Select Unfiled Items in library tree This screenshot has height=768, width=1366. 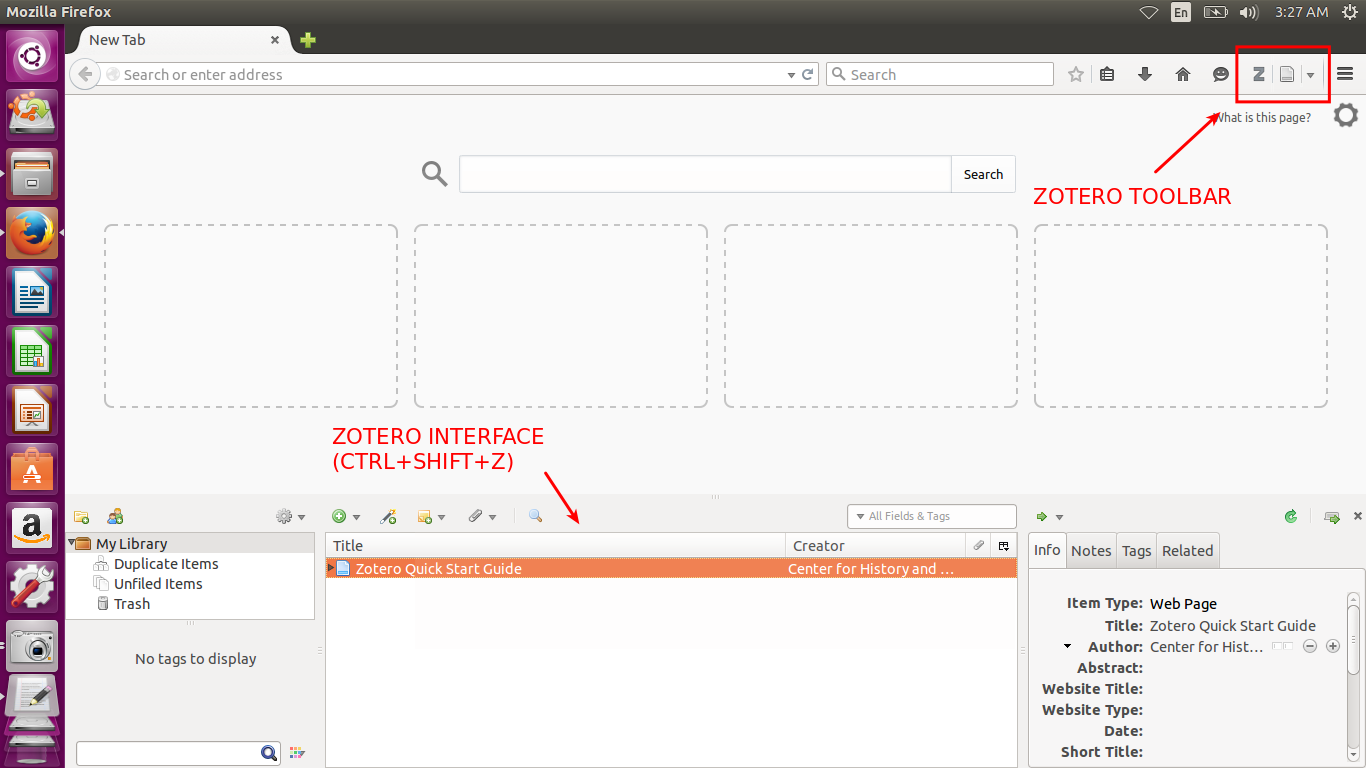click(158, 584)
